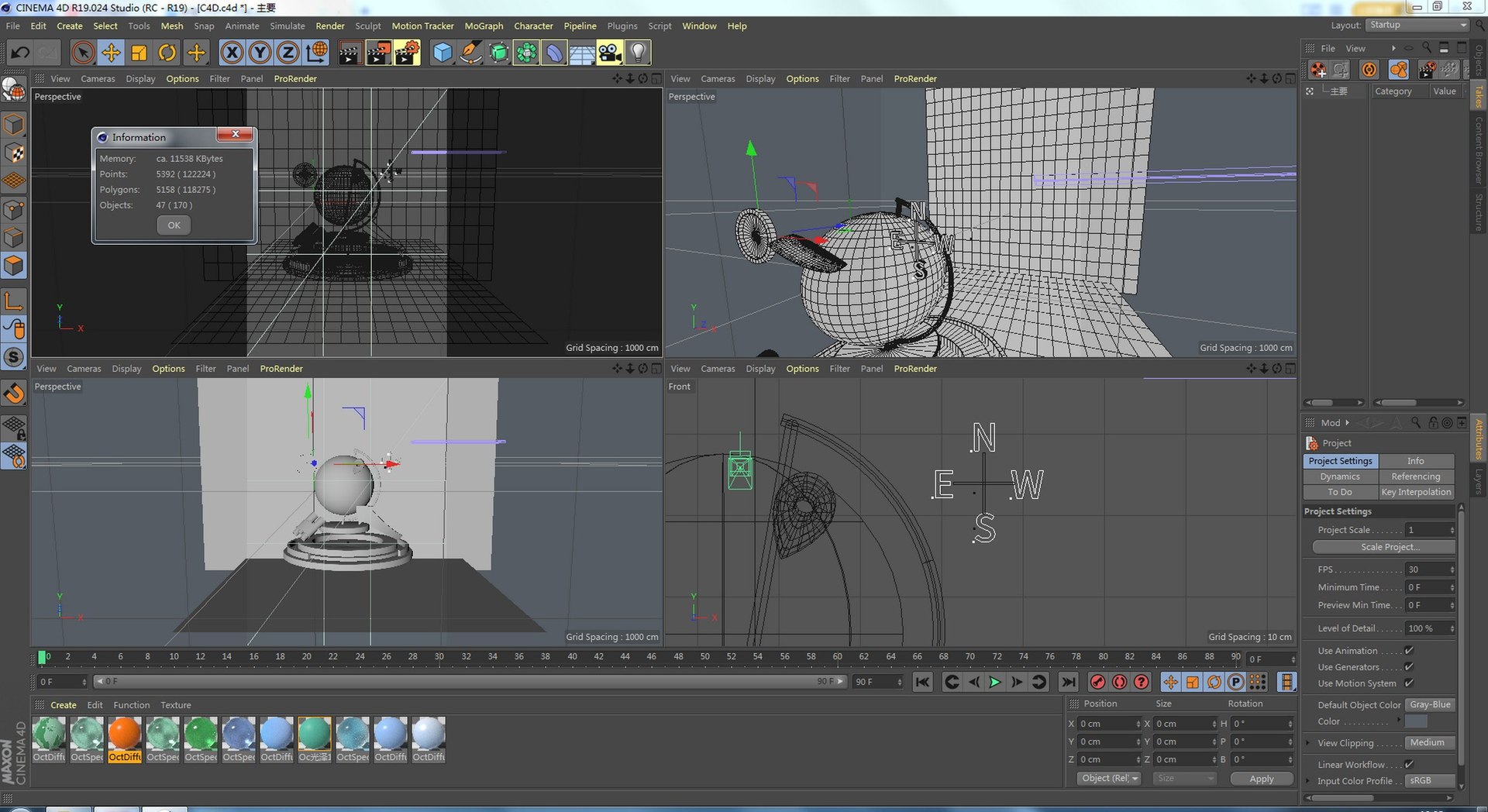
Task: Open the Default Object Color dropdown
Action: pyautogui.click(x=1430, y=705)
